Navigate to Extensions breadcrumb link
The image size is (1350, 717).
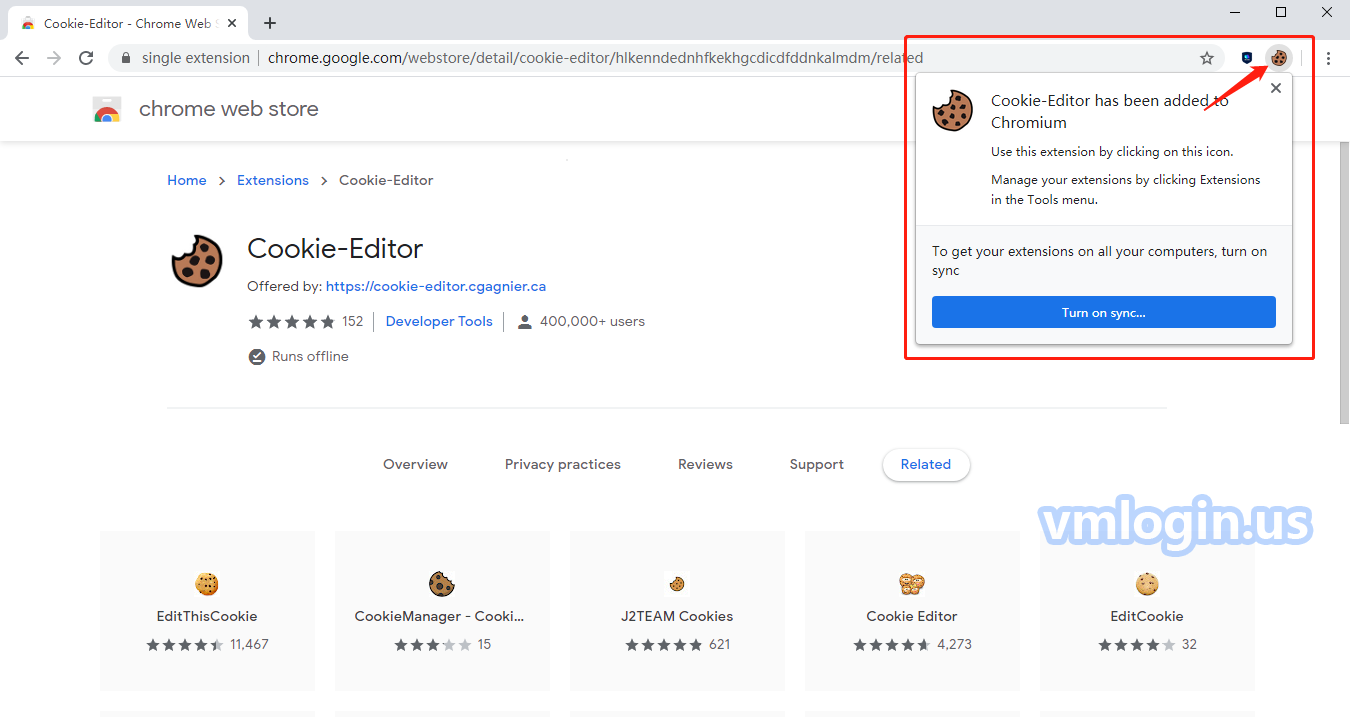[x=272, y=180]
